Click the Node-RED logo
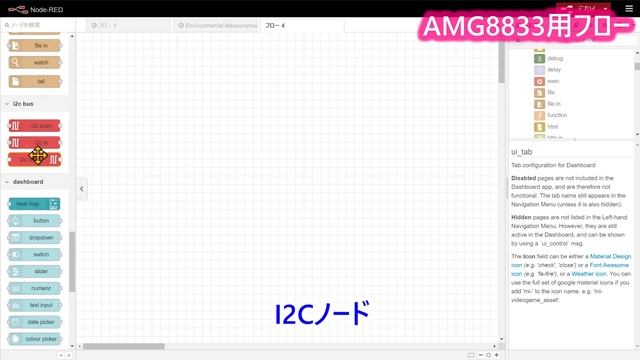 tap(36, 9)
